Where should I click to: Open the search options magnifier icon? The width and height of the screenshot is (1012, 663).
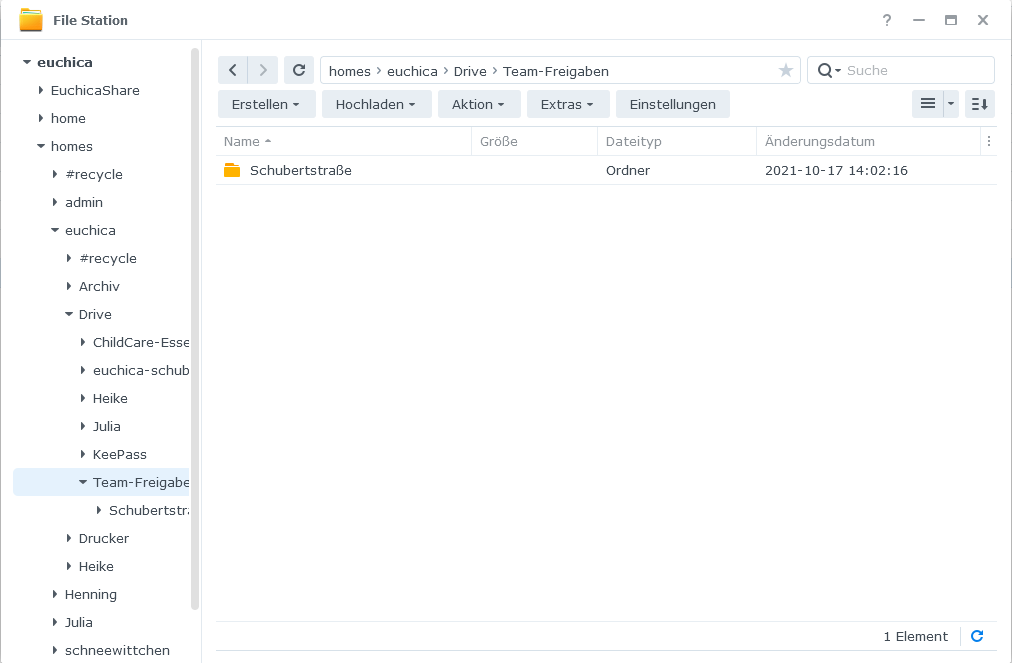point(828,71)
